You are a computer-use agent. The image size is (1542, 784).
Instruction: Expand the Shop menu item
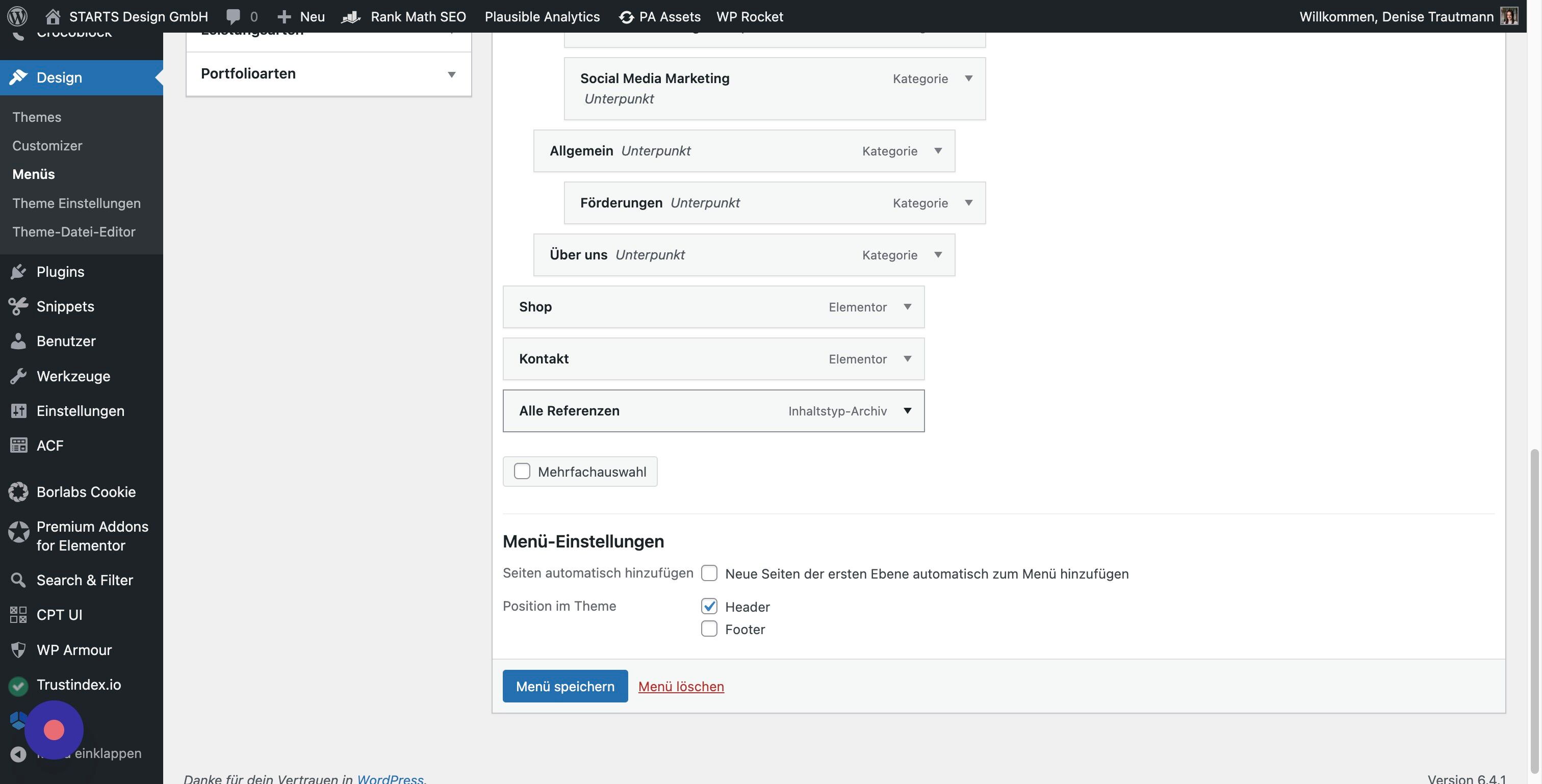(908, 307)
